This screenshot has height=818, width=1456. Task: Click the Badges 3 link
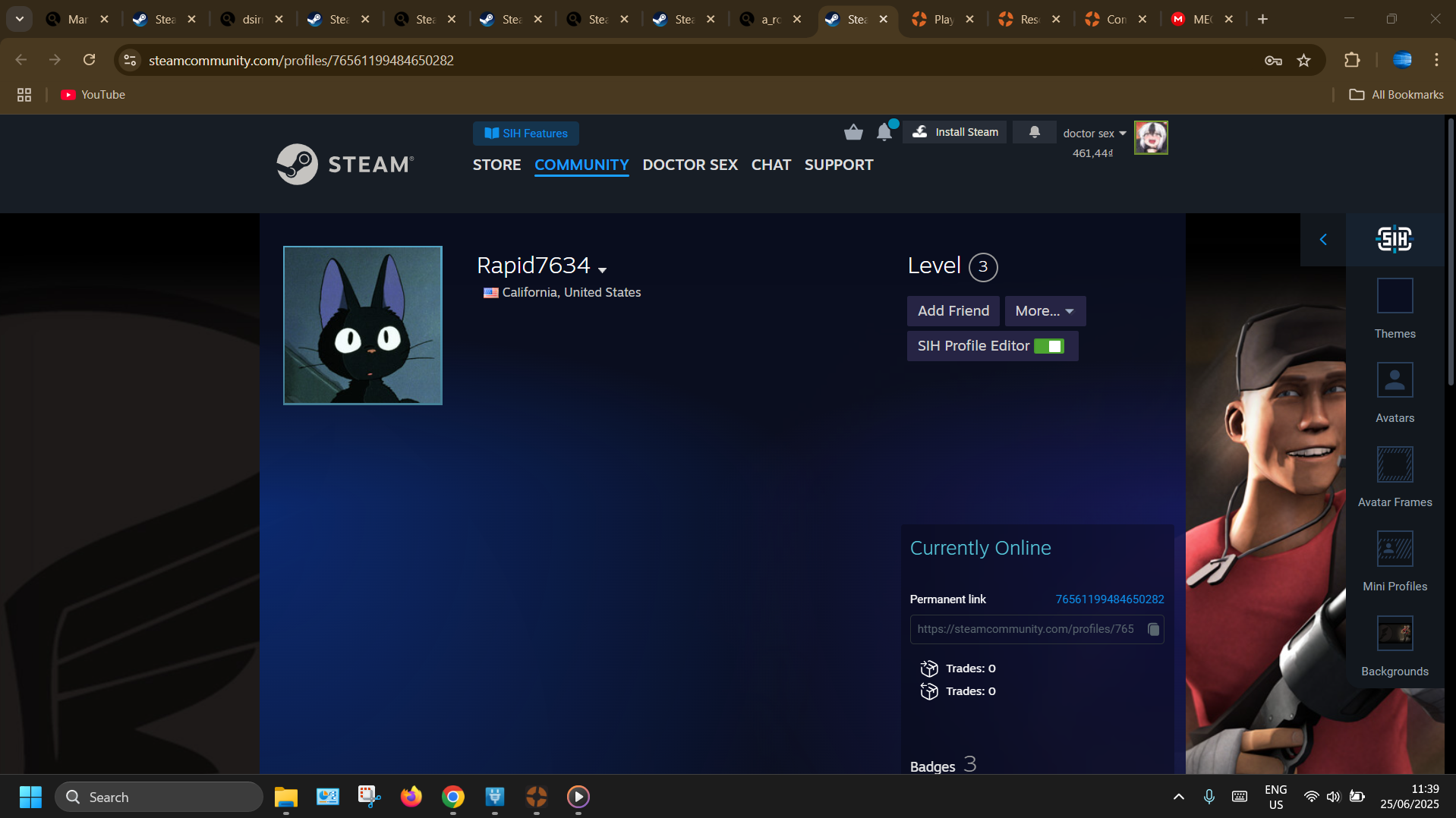pyautogui.click(x=943, y=765)
